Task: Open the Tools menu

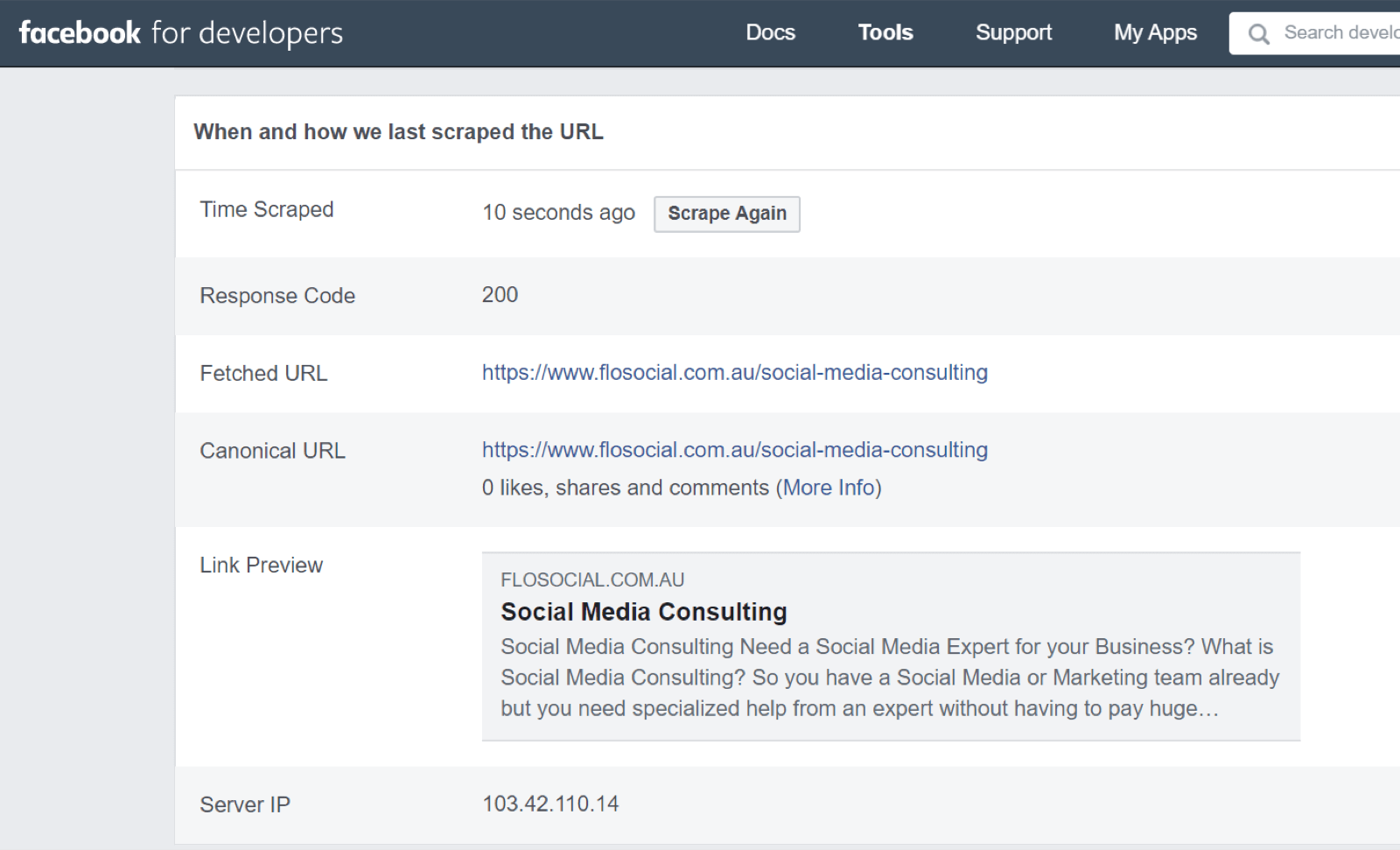Action: (x=885, y=33)
